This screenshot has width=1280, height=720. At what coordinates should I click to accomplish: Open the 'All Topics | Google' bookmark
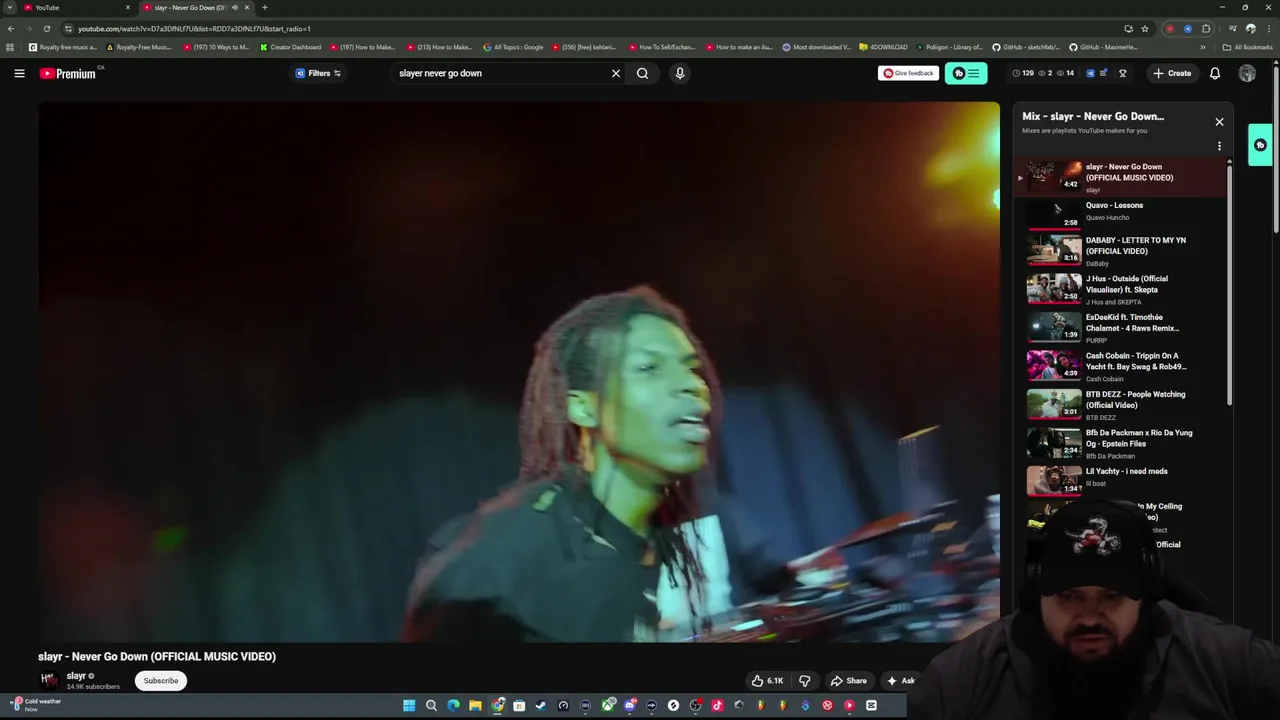513,47
